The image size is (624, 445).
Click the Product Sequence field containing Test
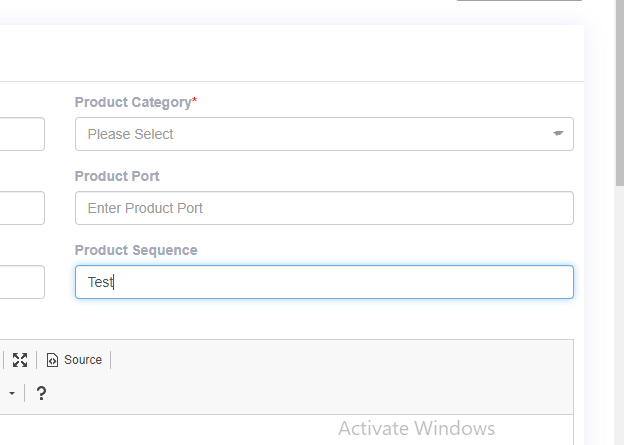point(324,282)
